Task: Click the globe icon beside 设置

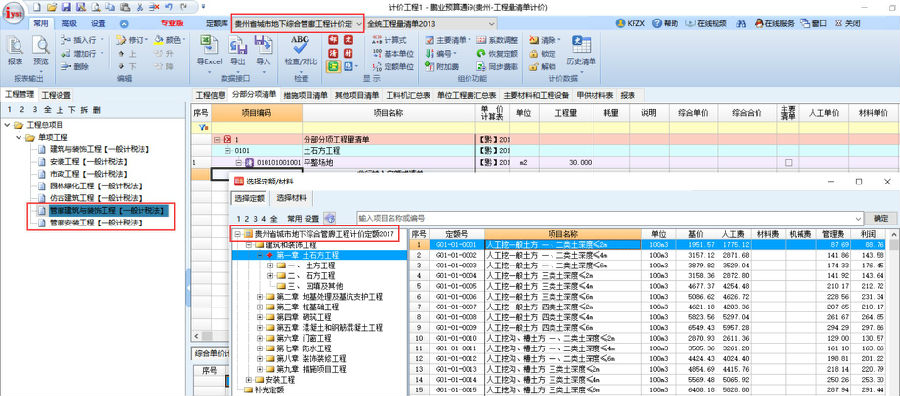Action: (x=329, y=218)
